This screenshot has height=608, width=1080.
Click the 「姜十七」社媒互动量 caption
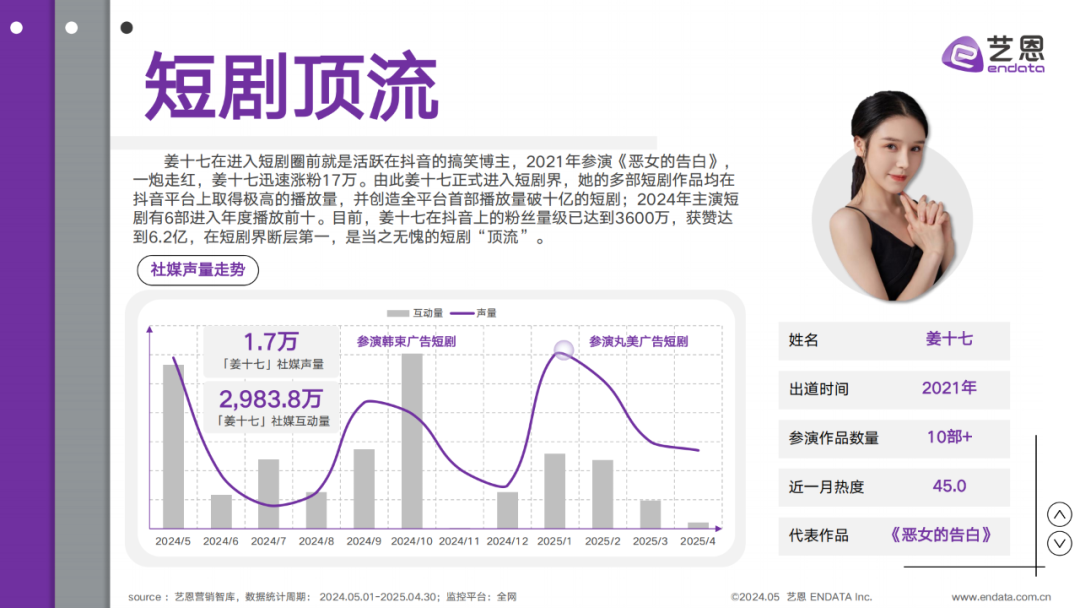point(271,421)
